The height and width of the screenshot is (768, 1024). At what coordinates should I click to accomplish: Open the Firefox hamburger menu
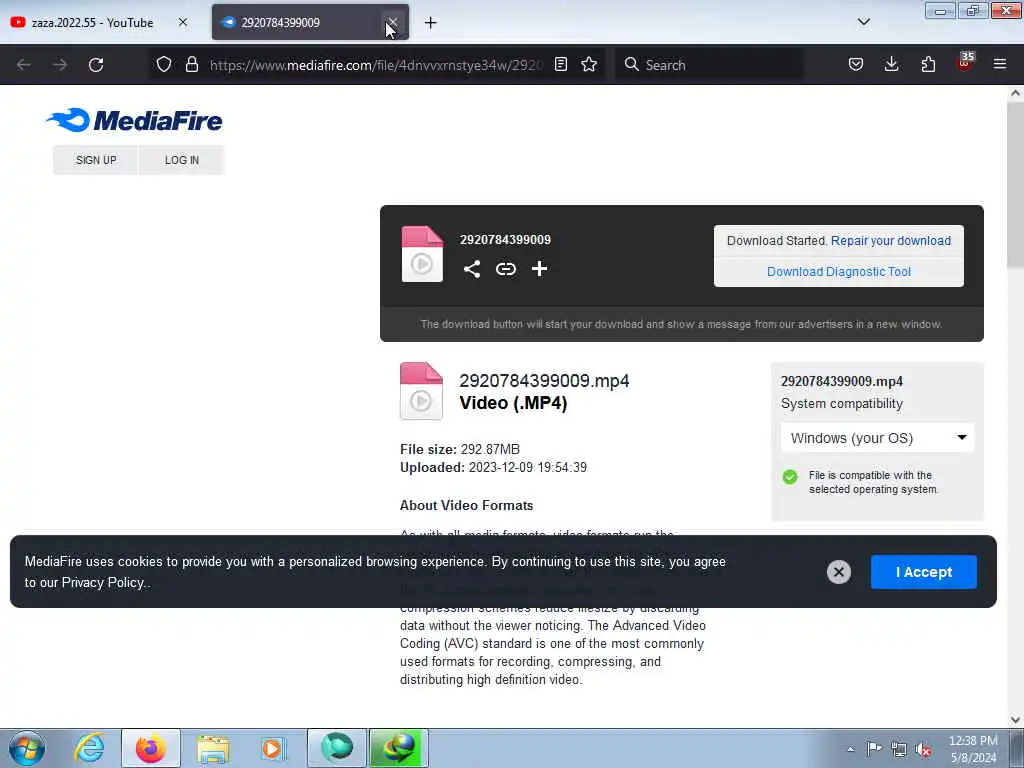[x=1000, y=64]
